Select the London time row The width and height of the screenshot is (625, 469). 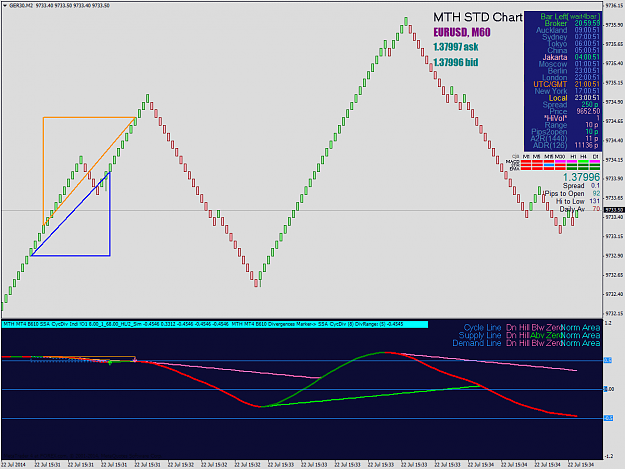[x=571, y=78]
